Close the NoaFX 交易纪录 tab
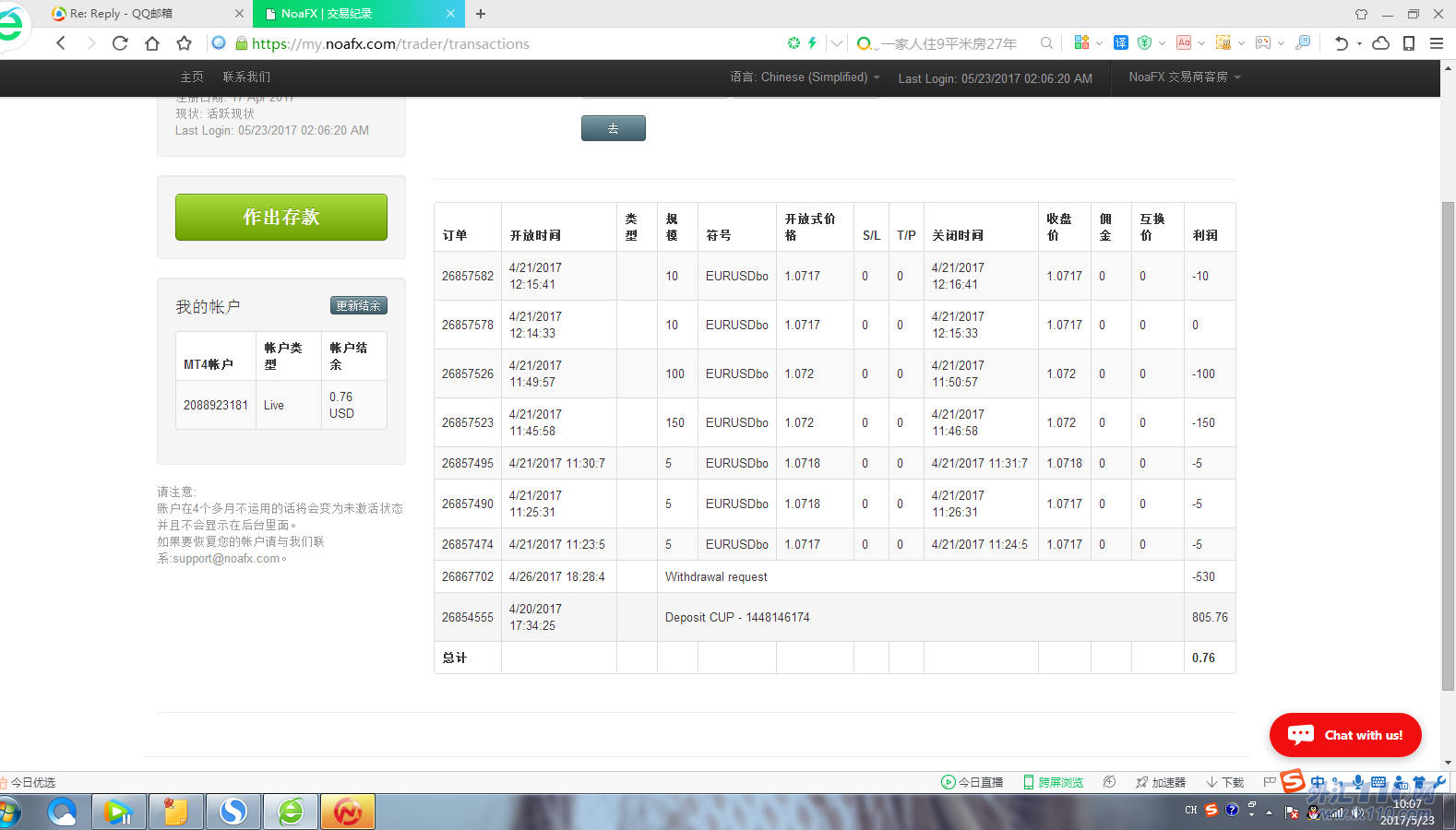The width and height of the screenshot is (1456, 830). [x=450, y=14]
